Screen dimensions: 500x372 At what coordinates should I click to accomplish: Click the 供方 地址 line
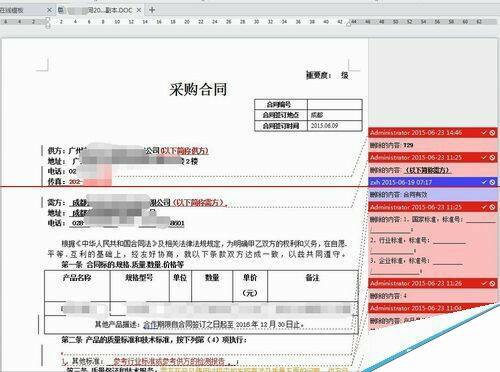(x=123, y=161)
